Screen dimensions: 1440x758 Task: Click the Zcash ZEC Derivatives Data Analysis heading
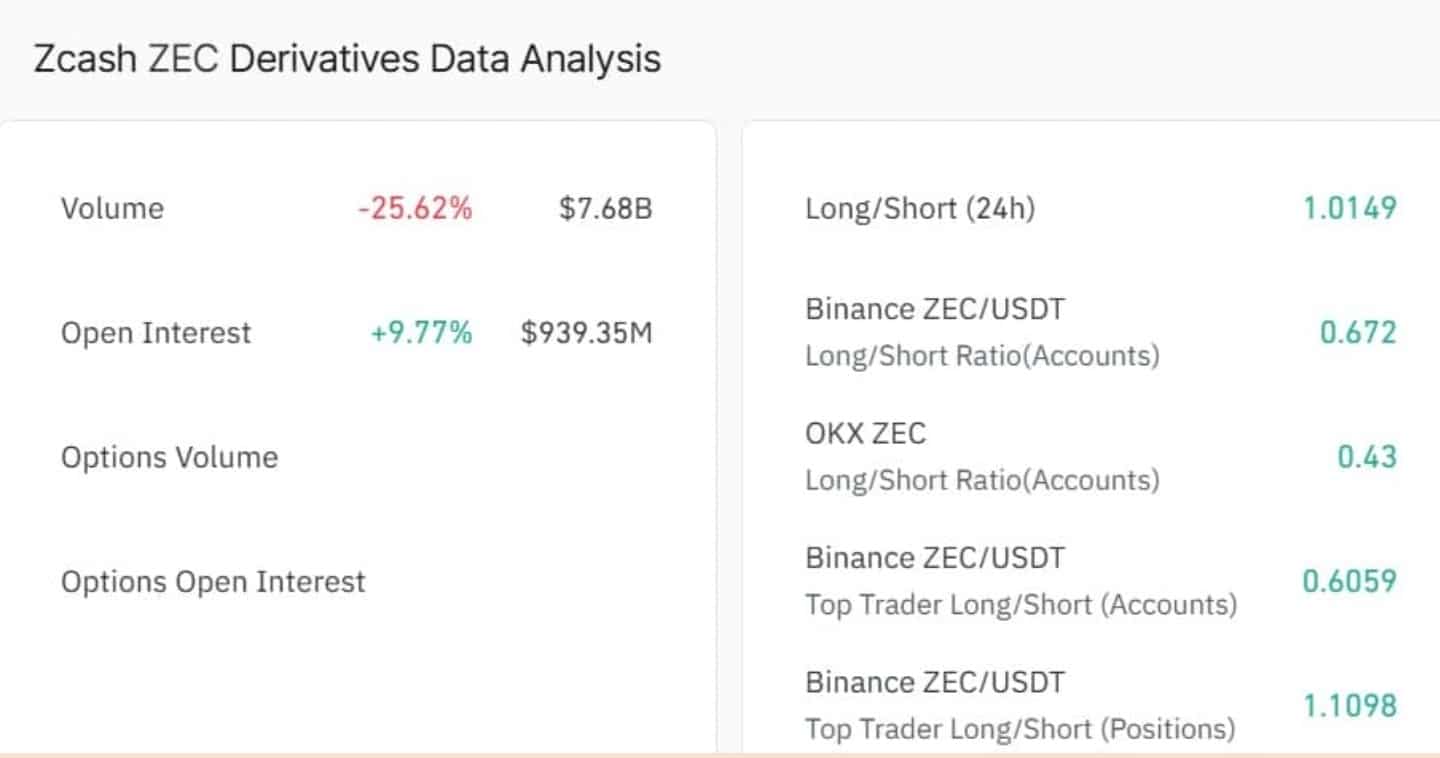click(x=347, y=59)
